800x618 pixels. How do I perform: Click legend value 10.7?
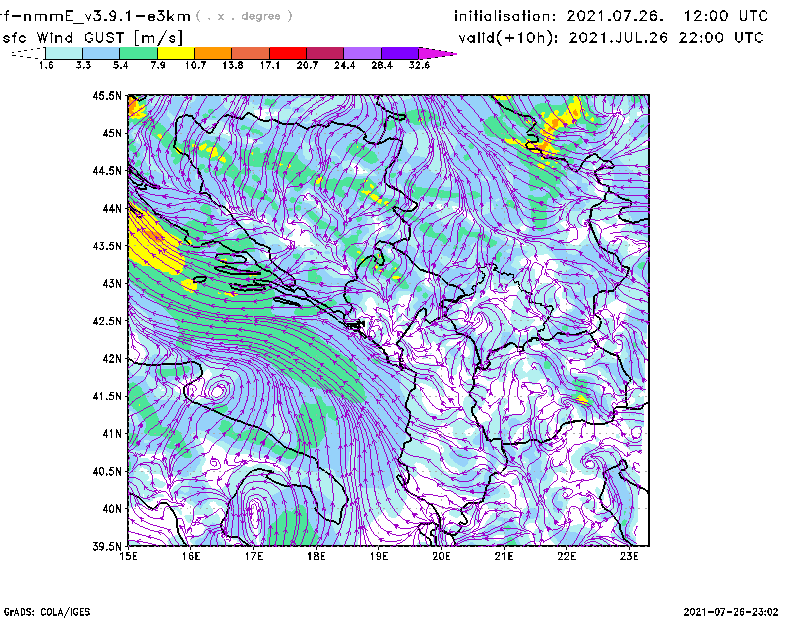[x=195, y=65]
